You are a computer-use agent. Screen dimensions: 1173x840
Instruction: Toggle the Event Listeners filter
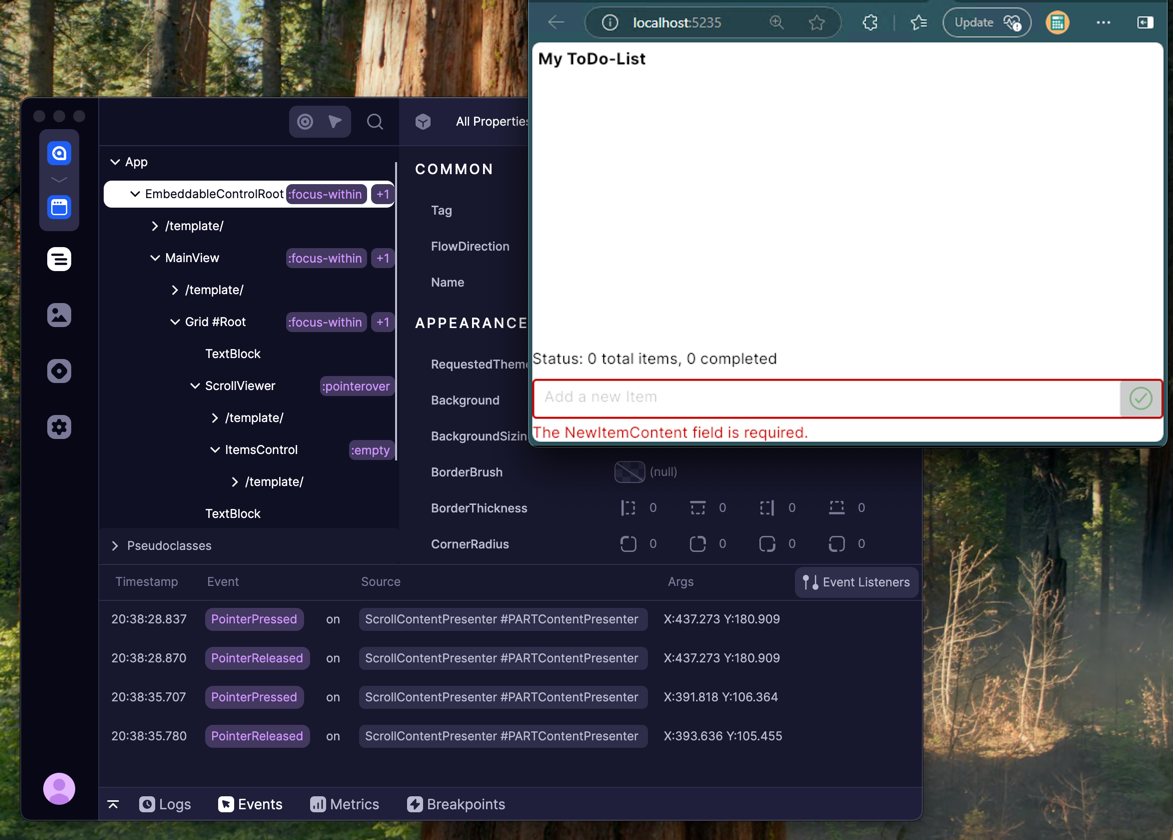[856, 582]
